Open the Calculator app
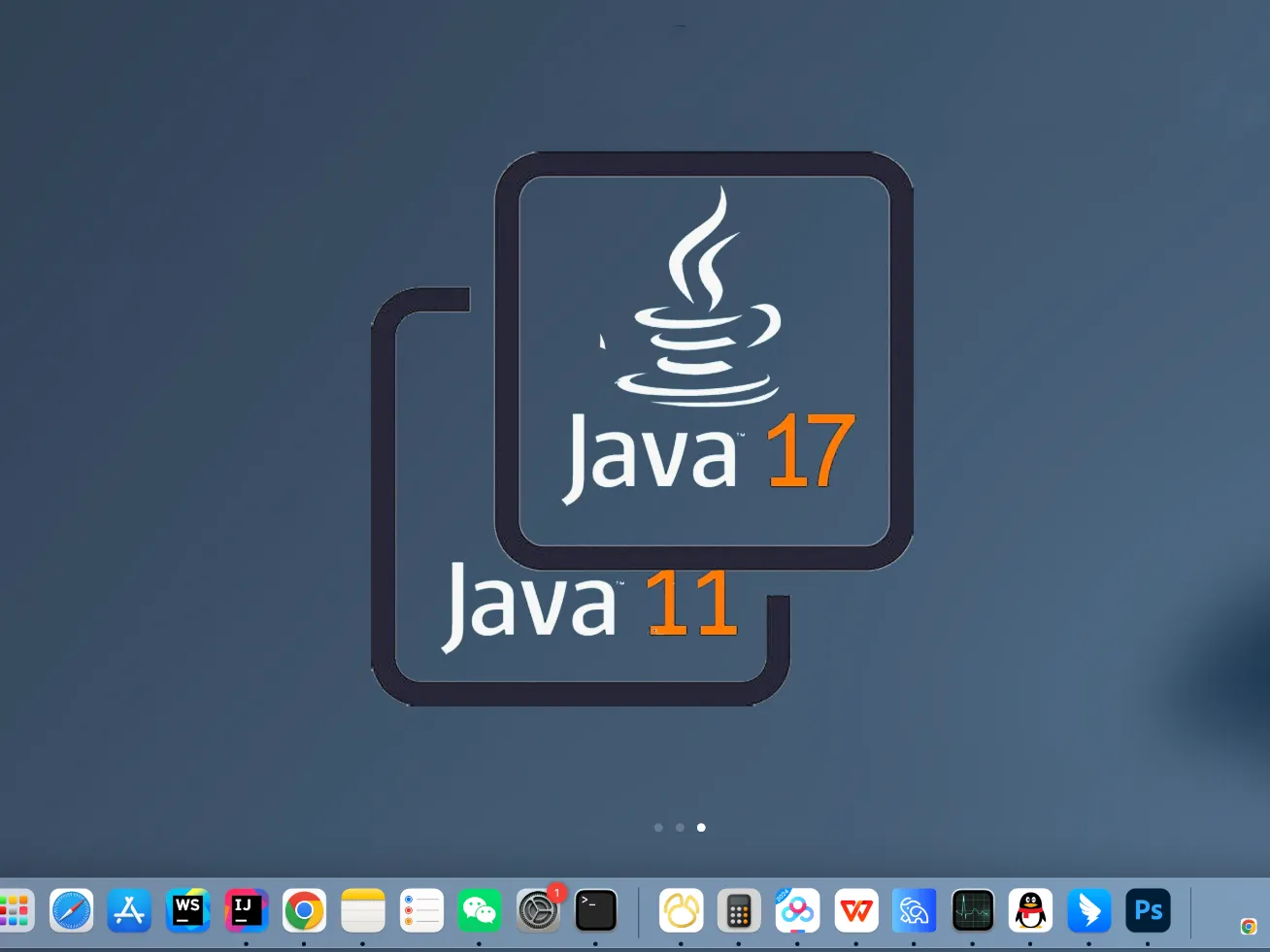The width and height of the screenshot is (1270, 952). tap(739, 910)
